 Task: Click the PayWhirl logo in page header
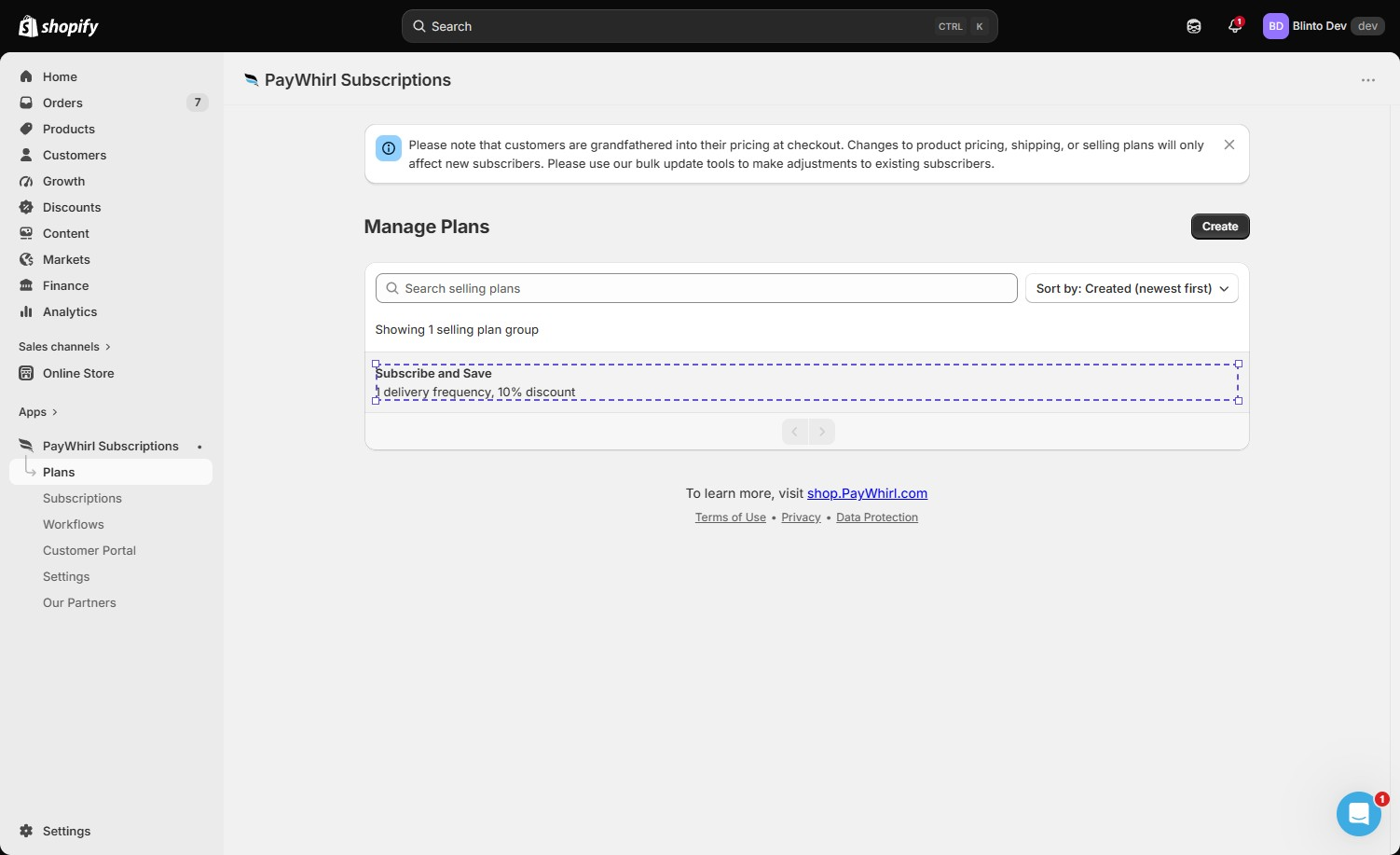click(252, 80)
